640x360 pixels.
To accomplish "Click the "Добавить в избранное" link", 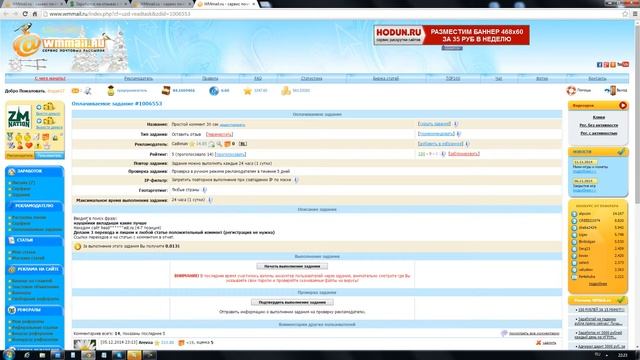I will point(440,144).
